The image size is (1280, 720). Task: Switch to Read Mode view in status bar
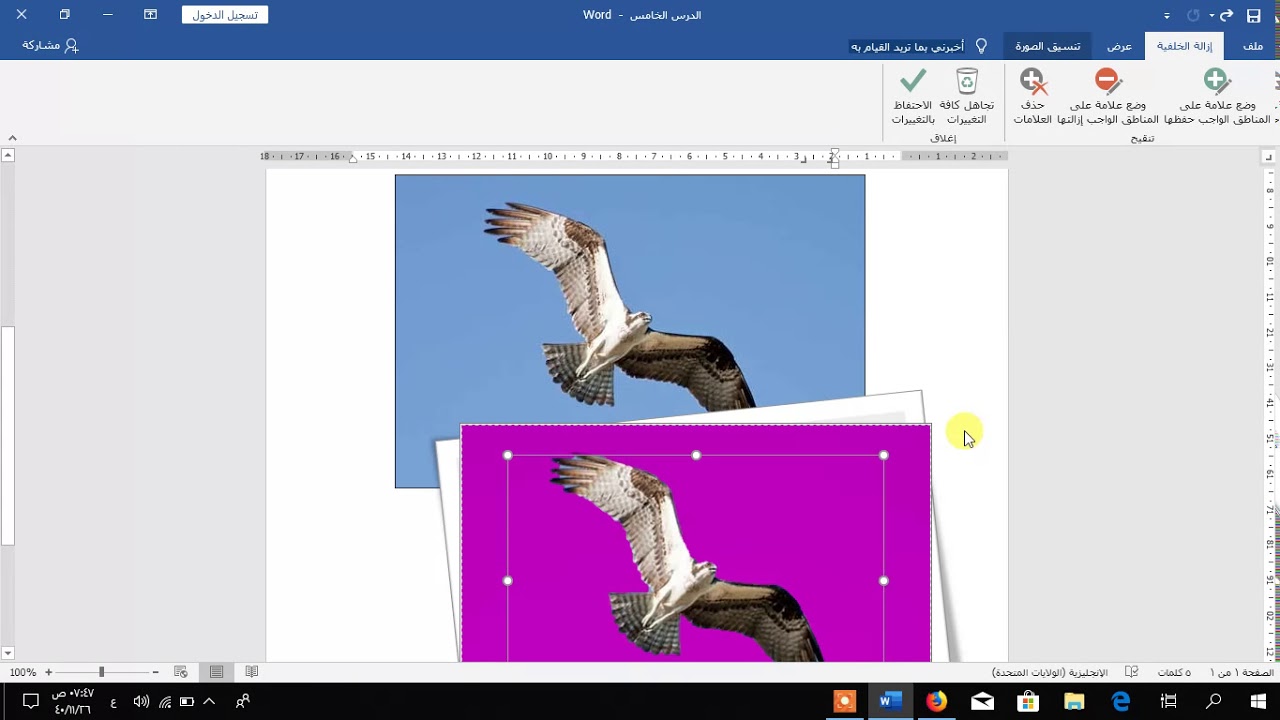[x=251, y=672]
